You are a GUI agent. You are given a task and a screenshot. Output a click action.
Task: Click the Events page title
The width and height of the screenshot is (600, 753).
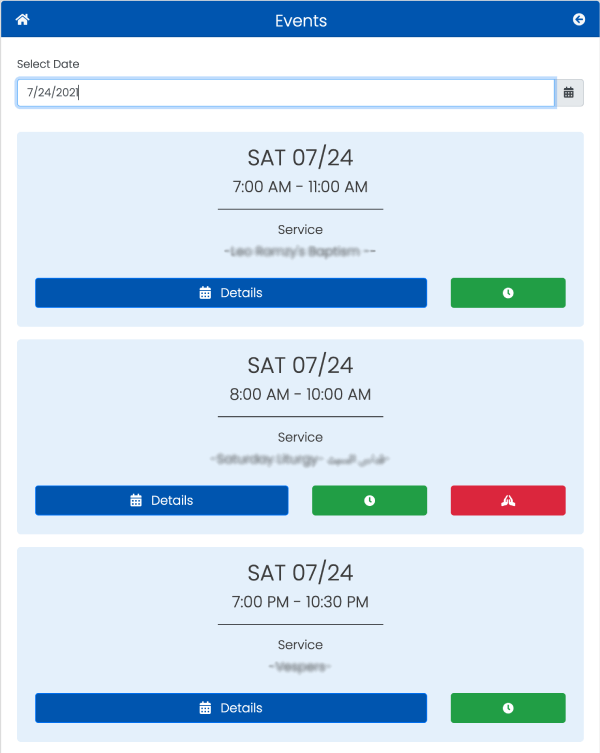(301, 21)
